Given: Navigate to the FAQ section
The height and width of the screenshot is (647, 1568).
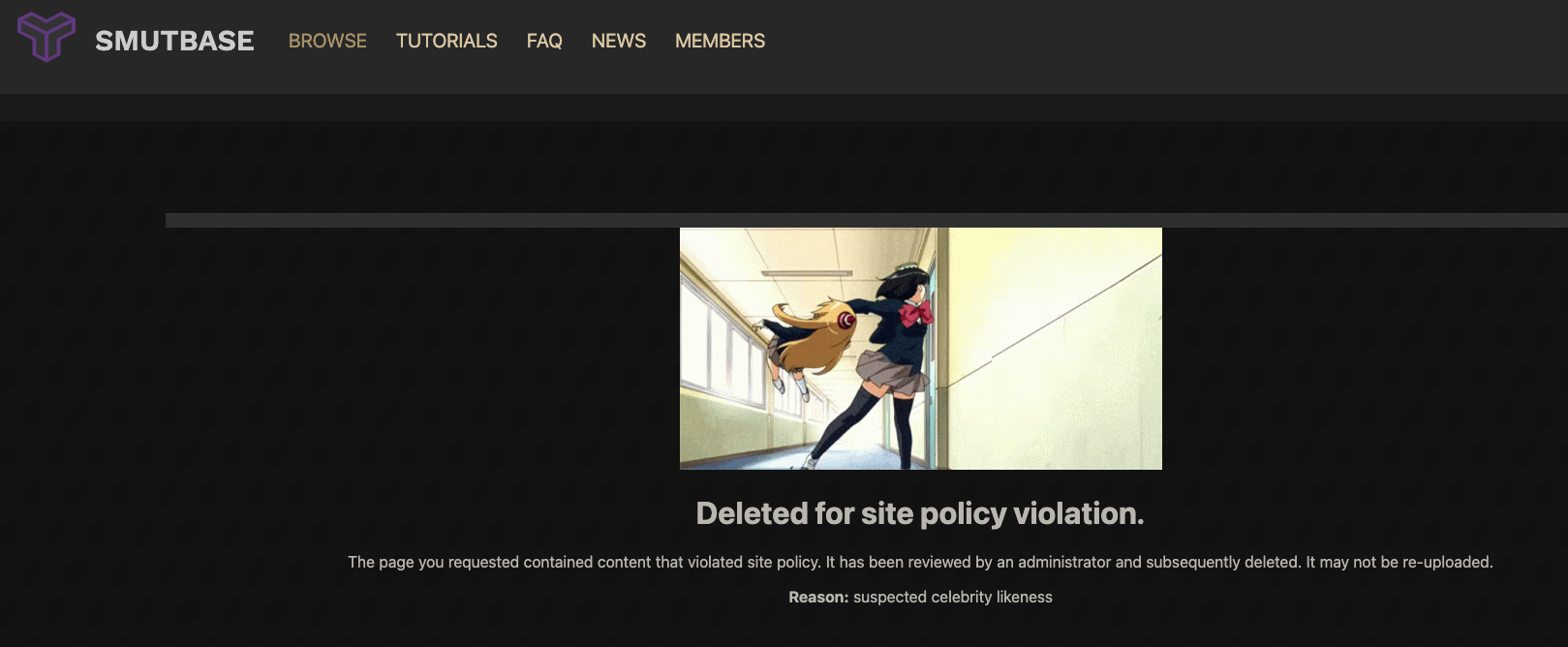Looking at the screenshot, I should [x=544, y=41].
